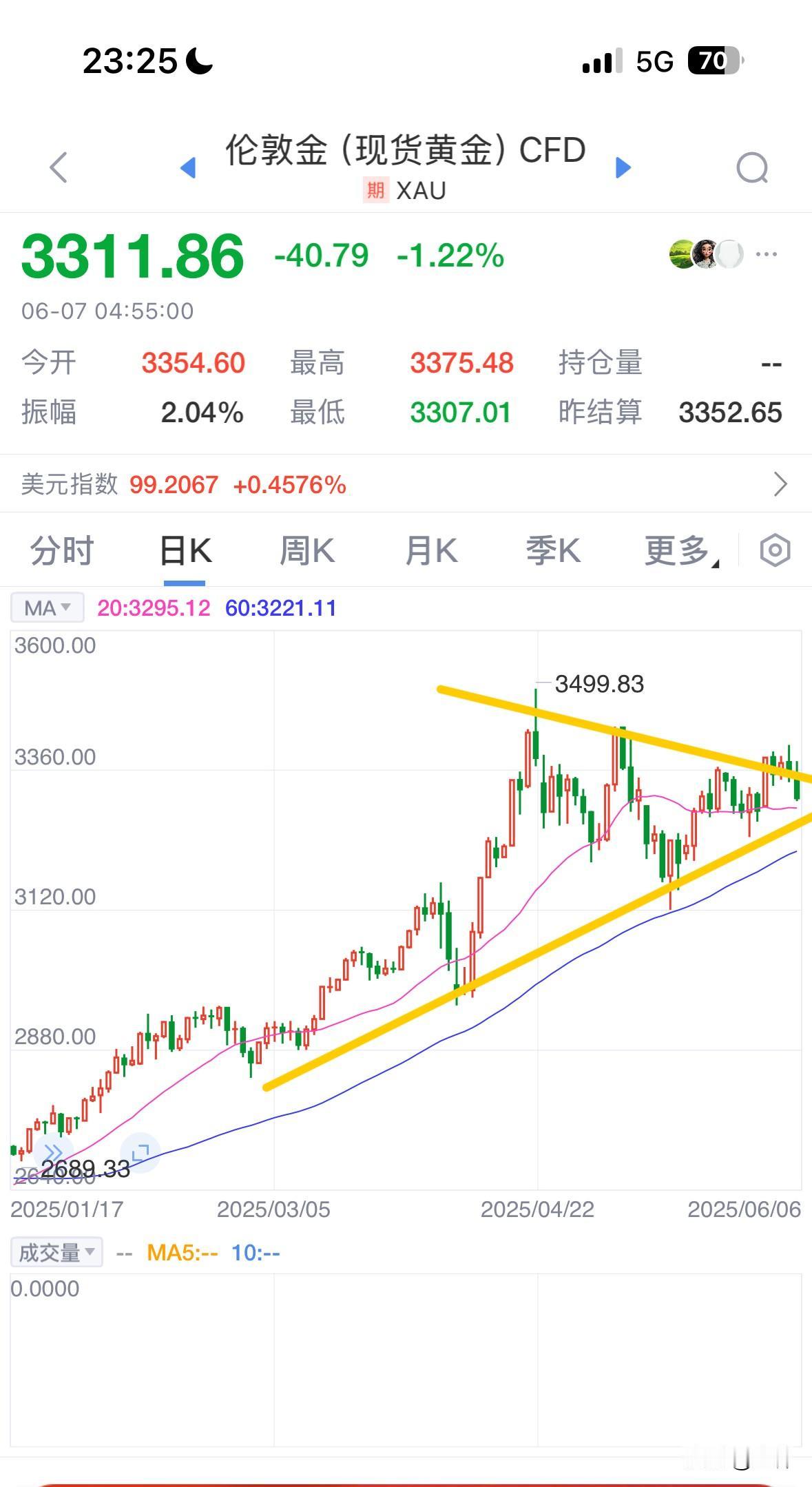
Task: Open 美元指数 detail chevron
Action: 780,484
